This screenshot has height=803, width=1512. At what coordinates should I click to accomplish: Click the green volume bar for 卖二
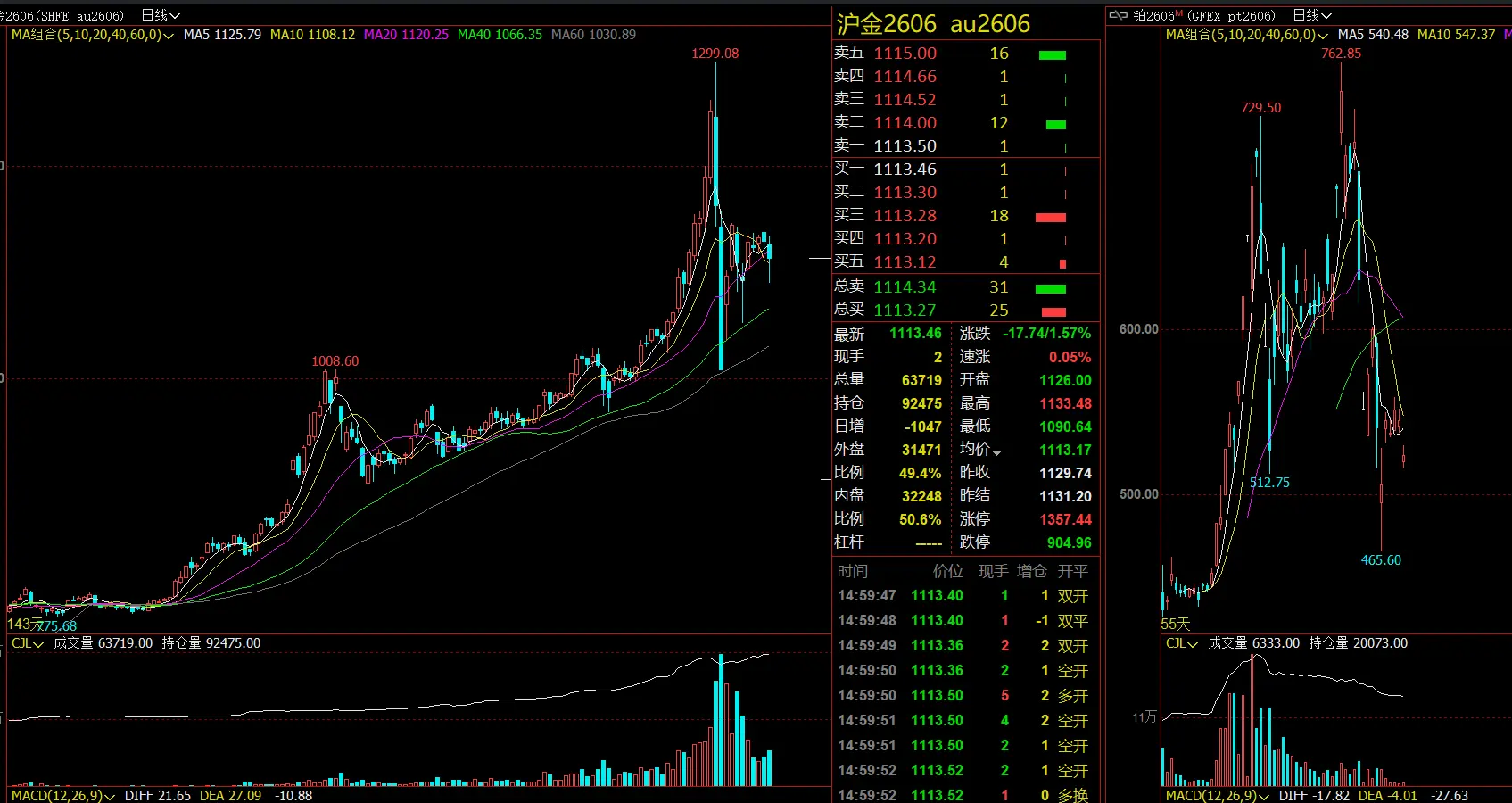click(1056, 125)
